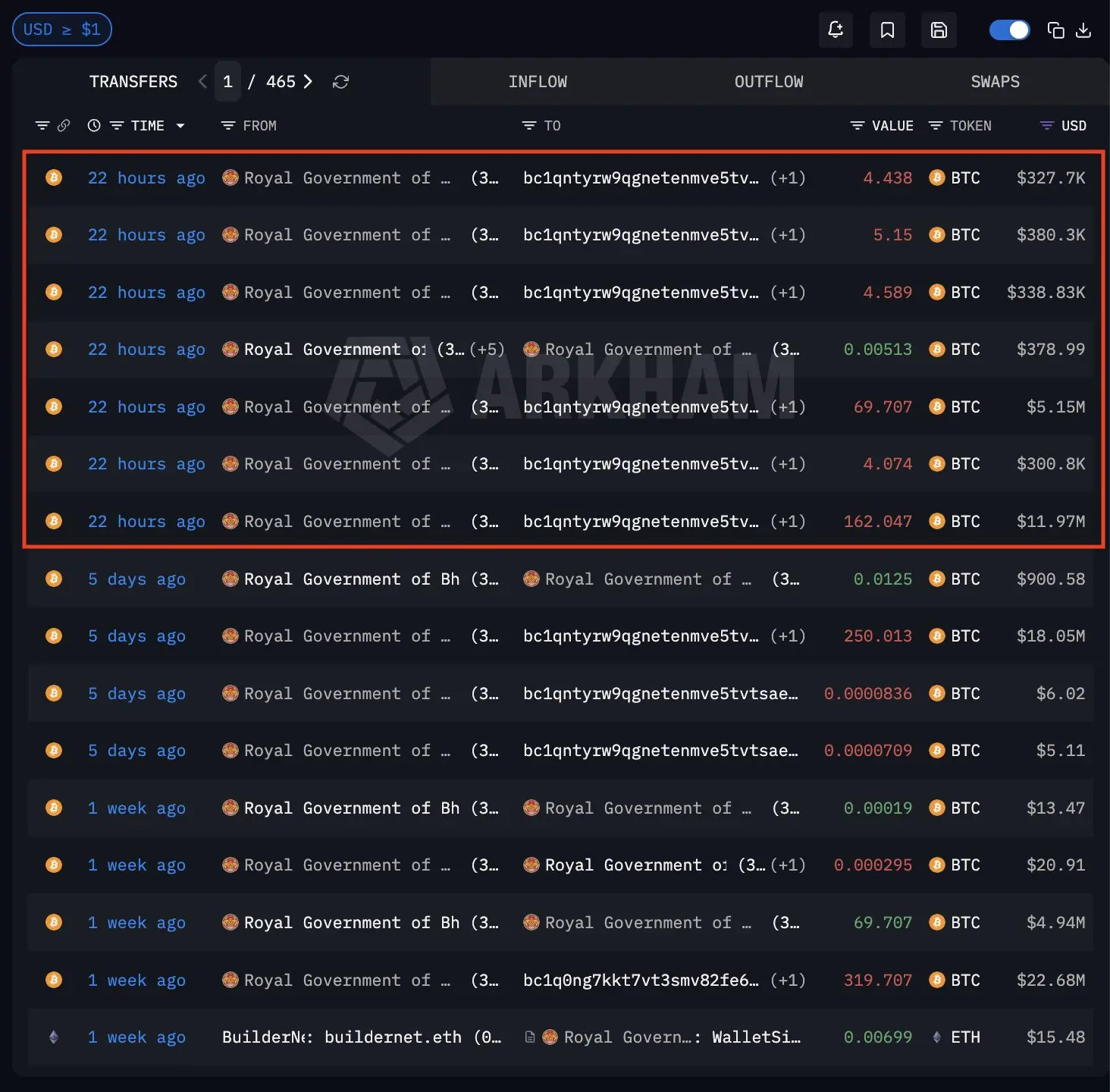Image resolution: width=1110 pixels, height=1092 pixels.
Task: Click the alert bell icon
Action: 836,30
